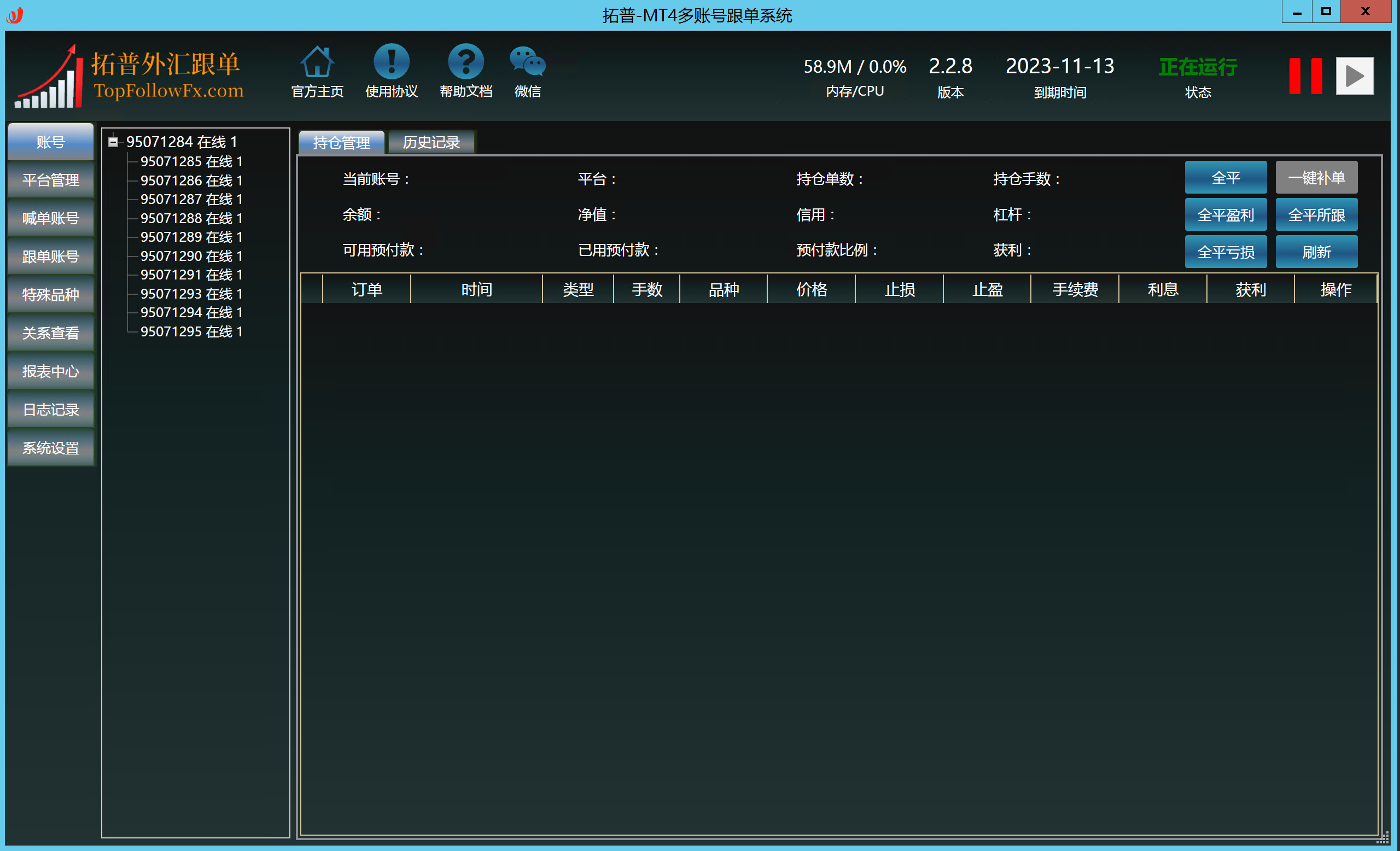Switch to the 历史记录 tab
The width and height of the screenshot is (1400, 851).
(431, 143)
